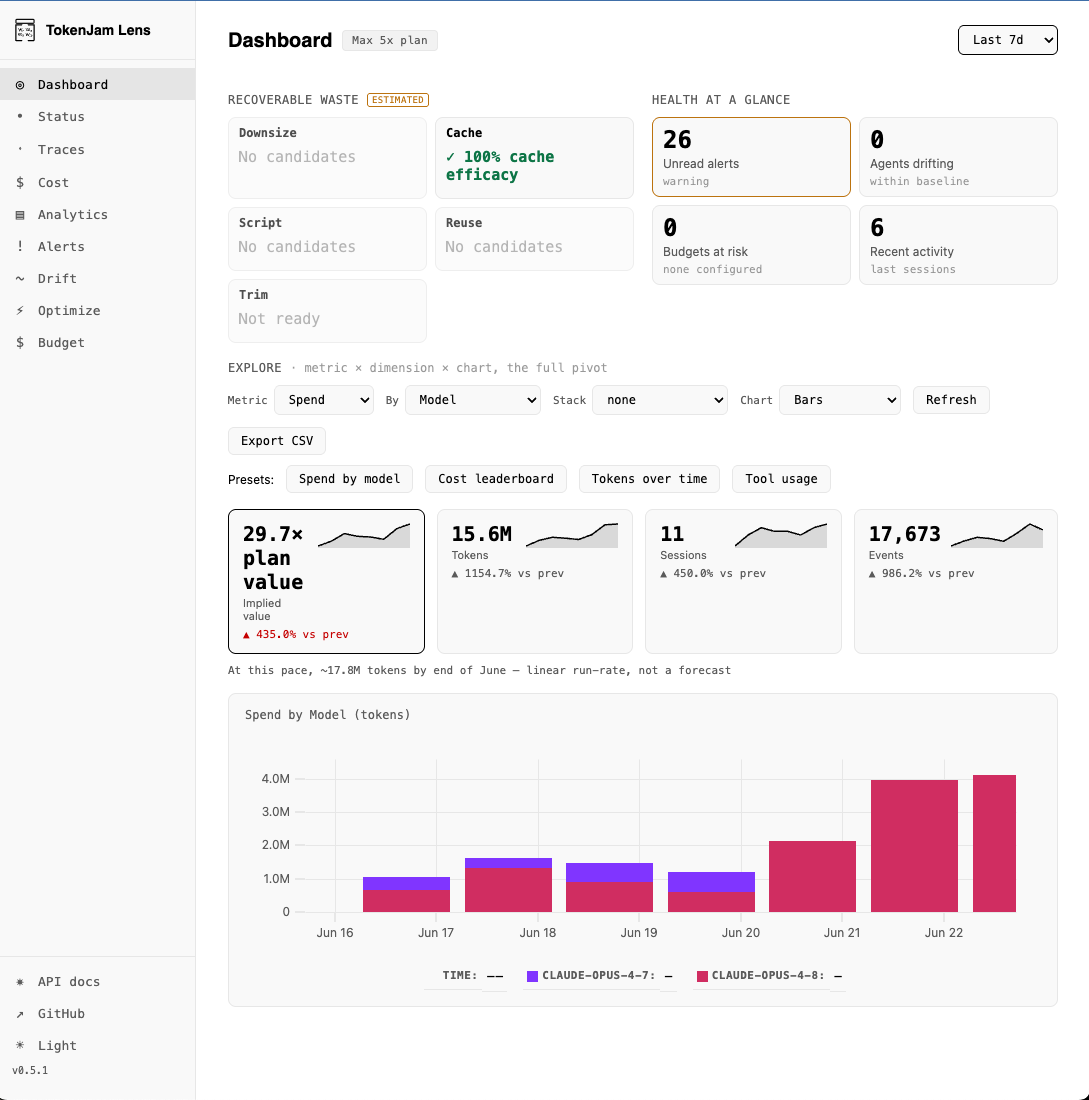Open the Stack dropdown showing none
The width and height of the screenshot is (1089, 1100).
tap(660, 400)
